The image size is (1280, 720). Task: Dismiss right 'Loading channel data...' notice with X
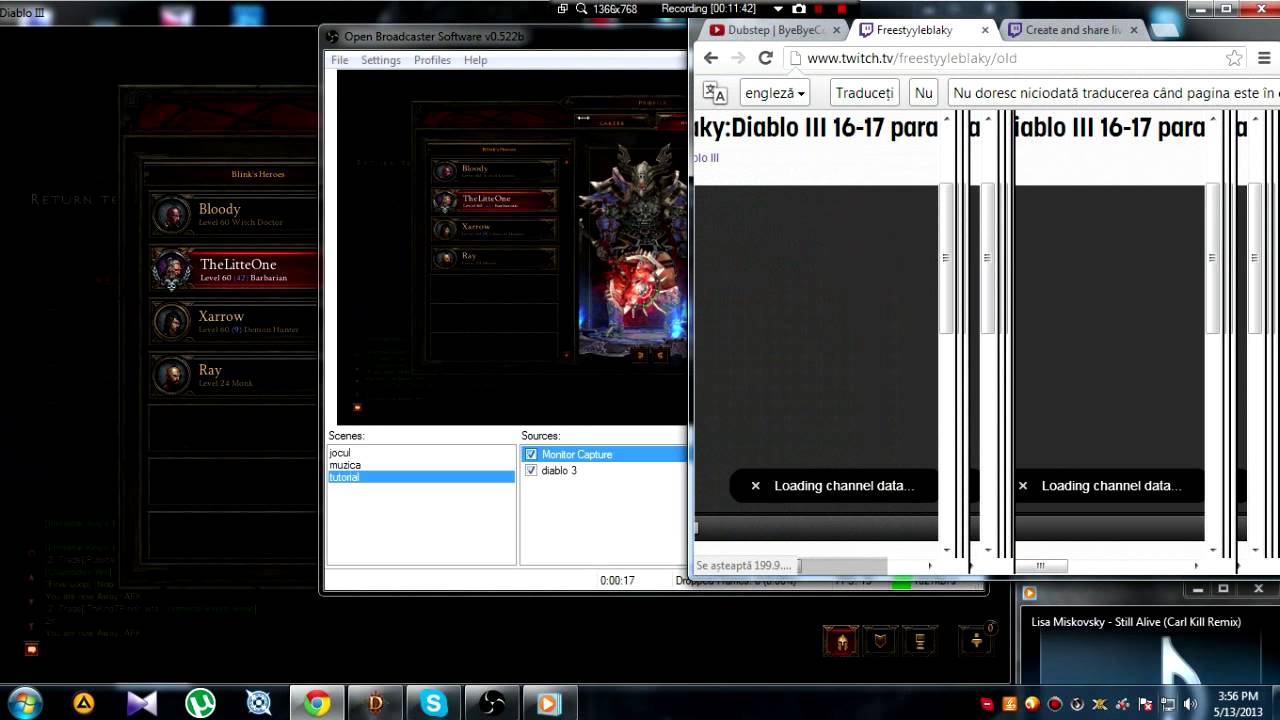1022,486
